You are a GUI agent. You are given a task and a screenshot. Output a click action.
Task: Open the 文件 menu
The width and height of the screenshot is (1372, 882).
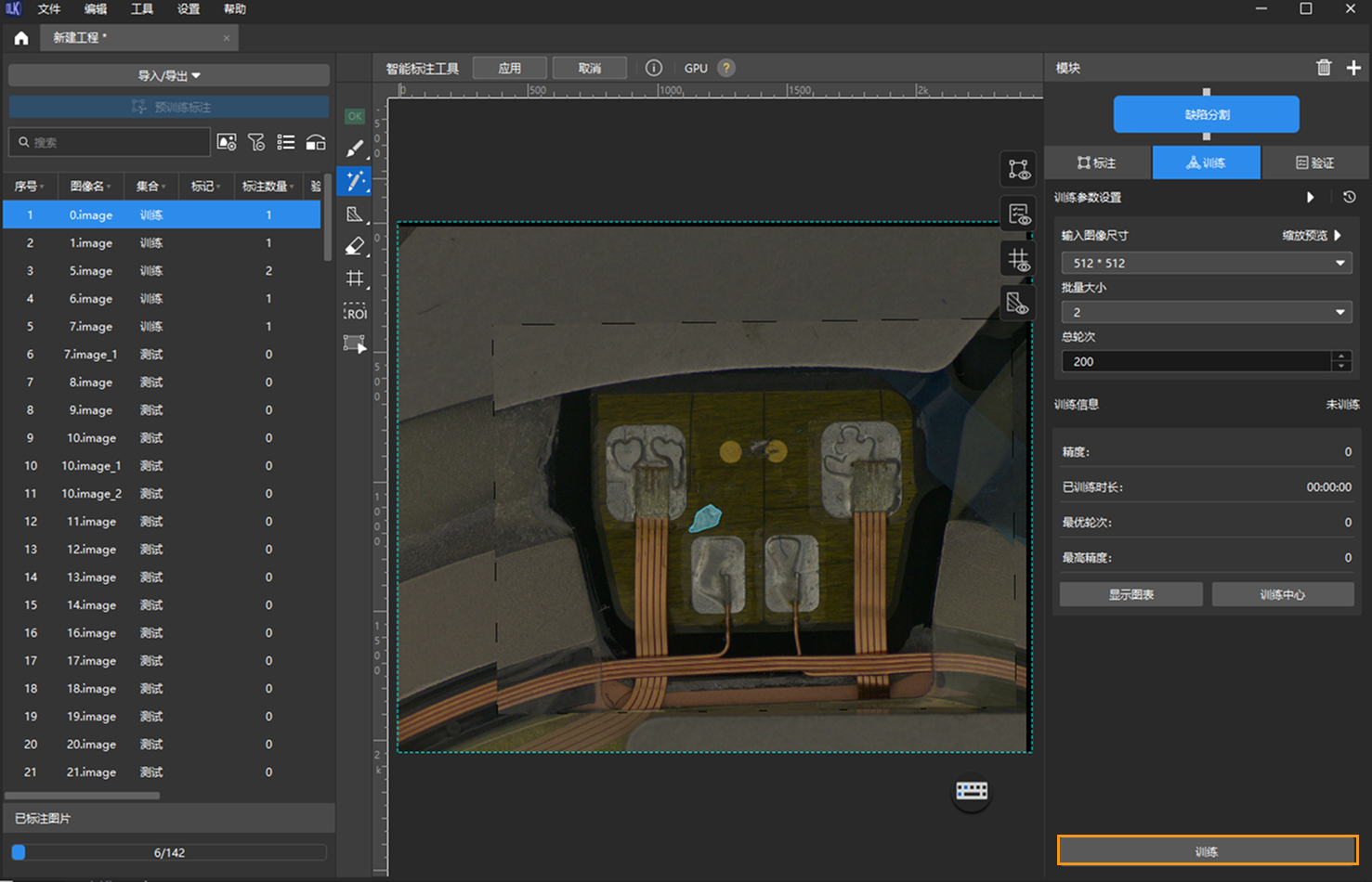(x=49, y=9)
